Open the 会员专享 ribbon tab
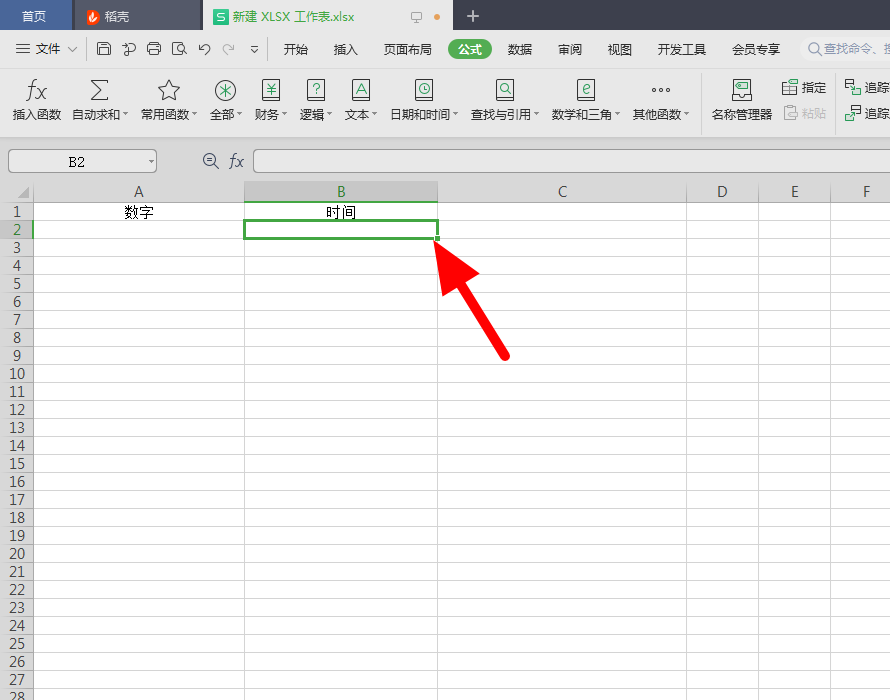Viewport: 890px width, 700px height. [756, 49]
